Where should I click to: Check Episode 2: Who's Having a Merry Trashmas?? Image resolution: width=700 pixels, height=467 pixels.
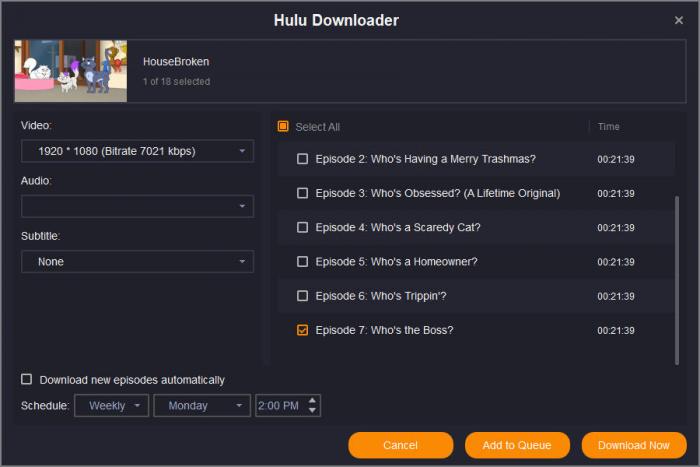[302, 159]
